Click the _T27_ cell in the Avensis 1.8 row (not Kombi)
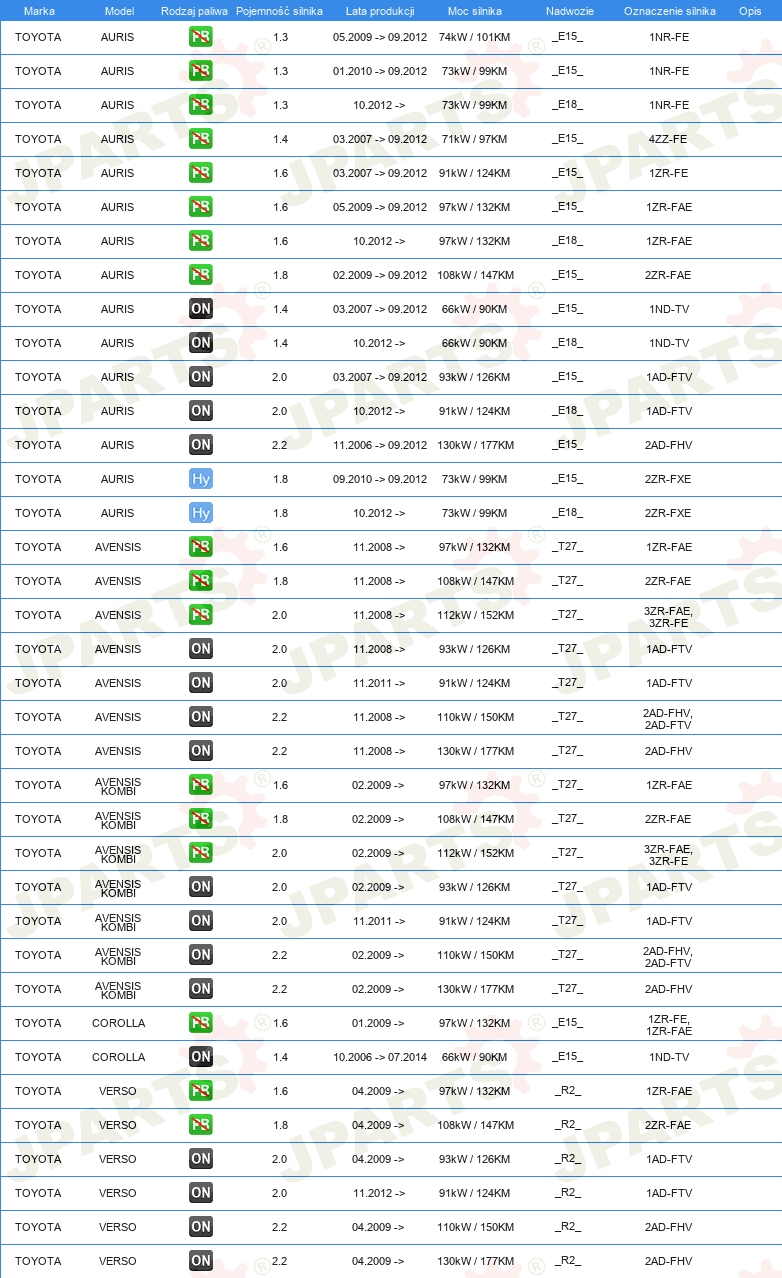 tap(568, 581)
